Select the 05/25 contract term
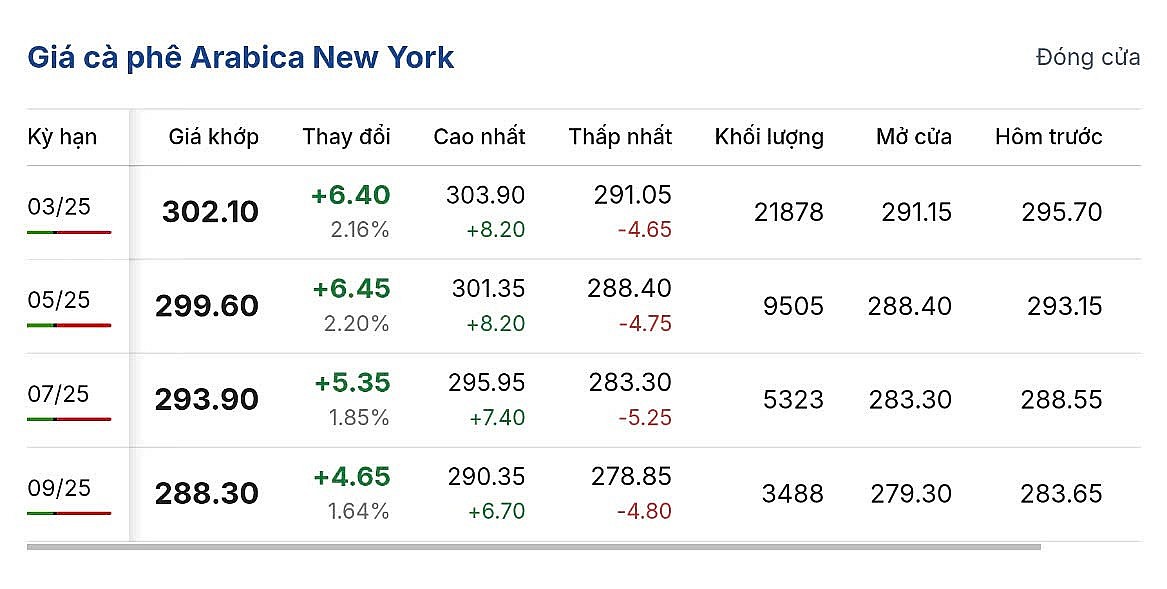Viewport: 1167px width, 589px height. [x=59, y=300]
